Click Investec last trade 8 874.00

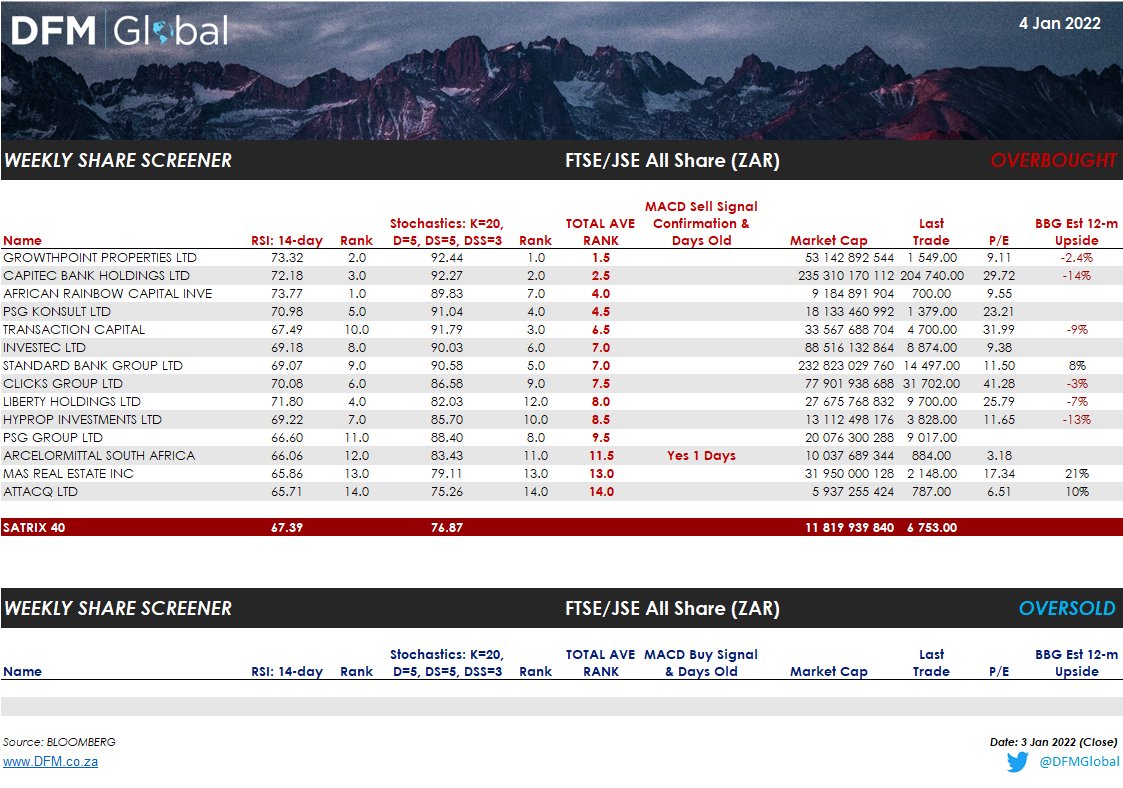coord(932,347)
